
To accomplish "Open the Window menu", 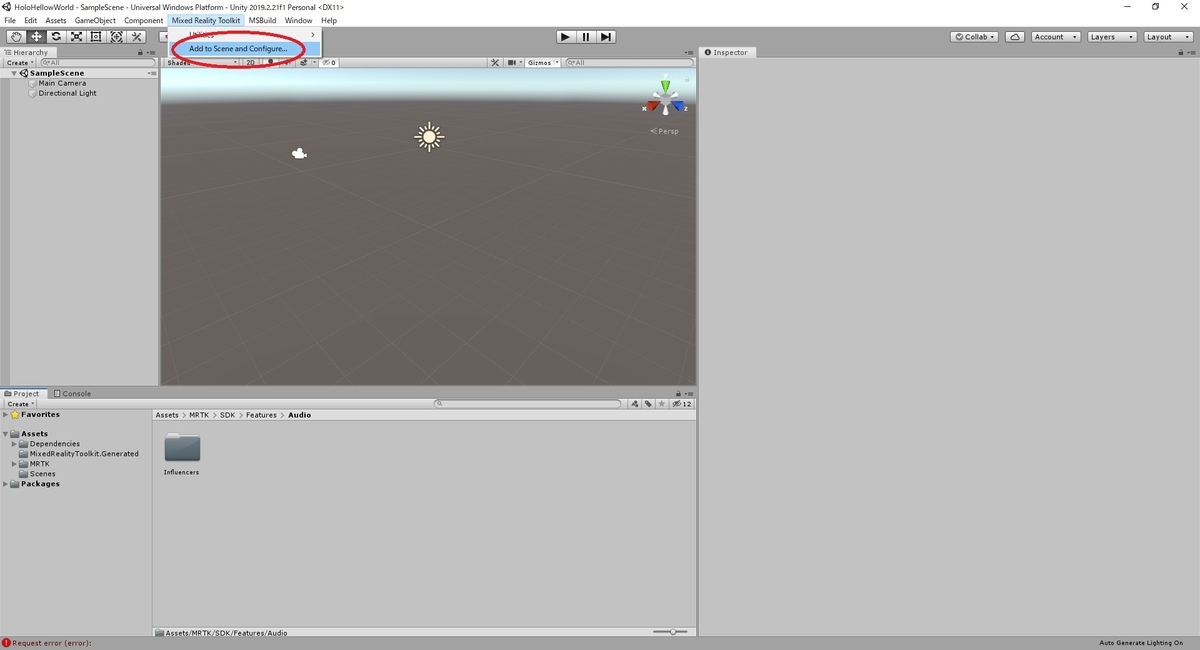I will pos(298,20).
